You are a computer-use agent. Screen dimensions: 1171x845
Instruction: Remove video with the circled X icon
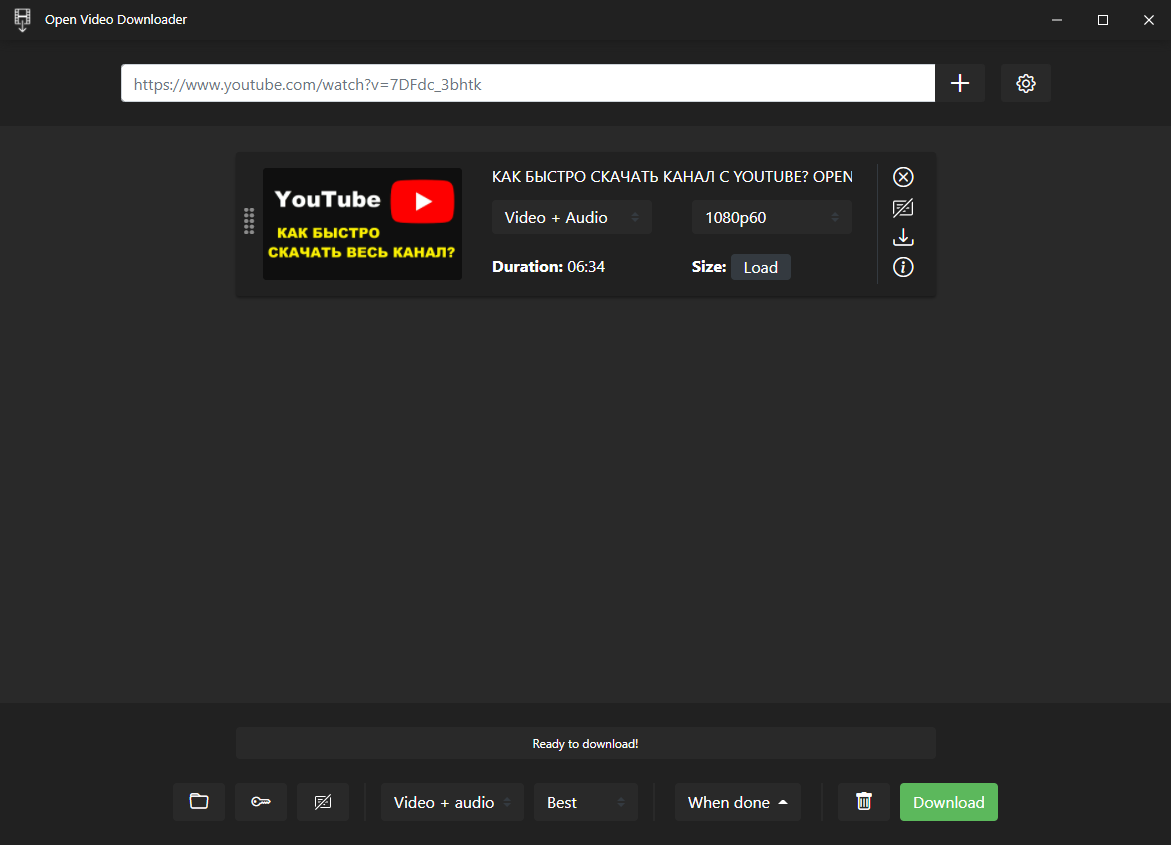click(x=903, y=177)
